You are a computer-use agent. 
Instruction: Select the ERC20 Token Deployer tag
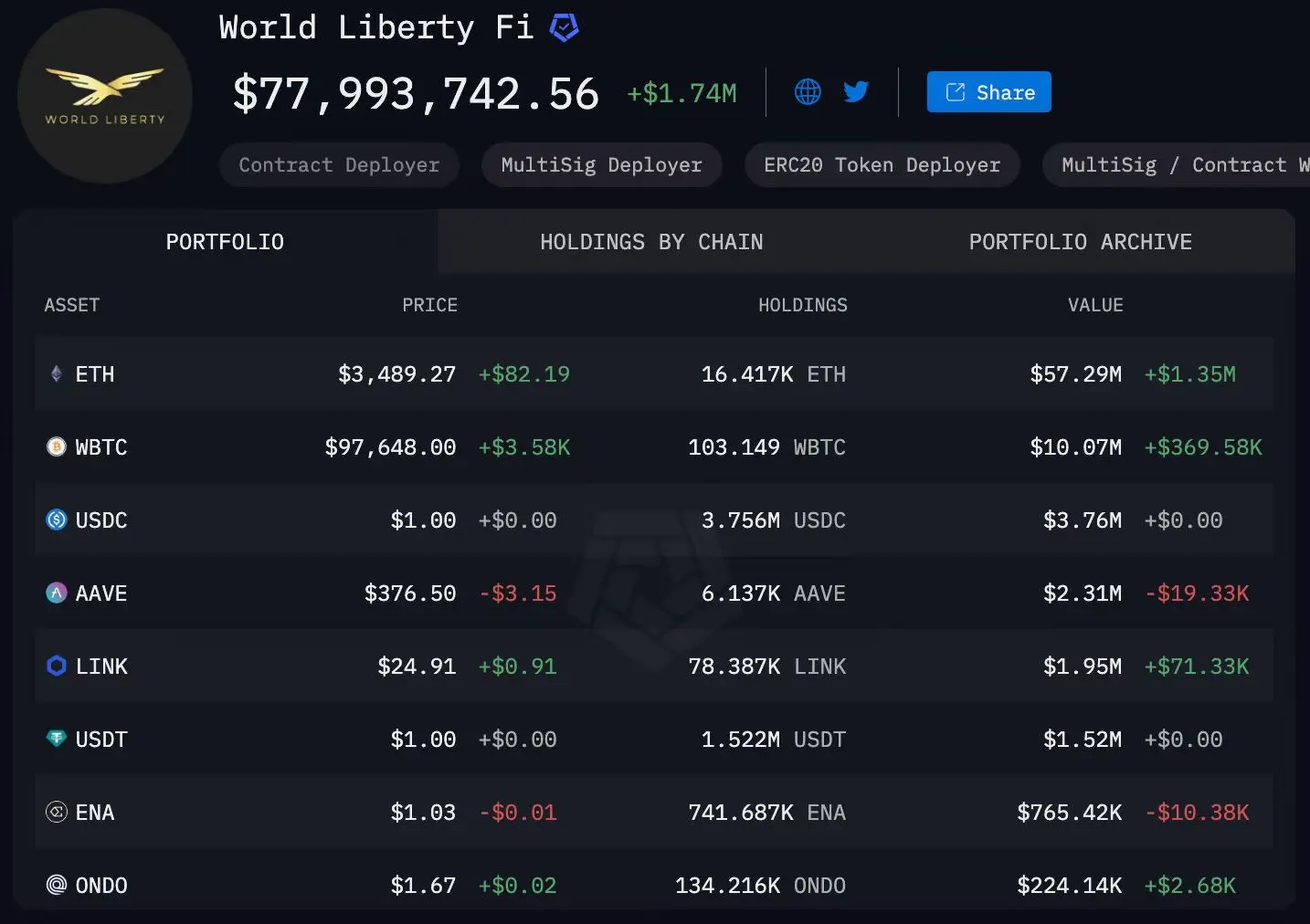[x=882, y=165]
